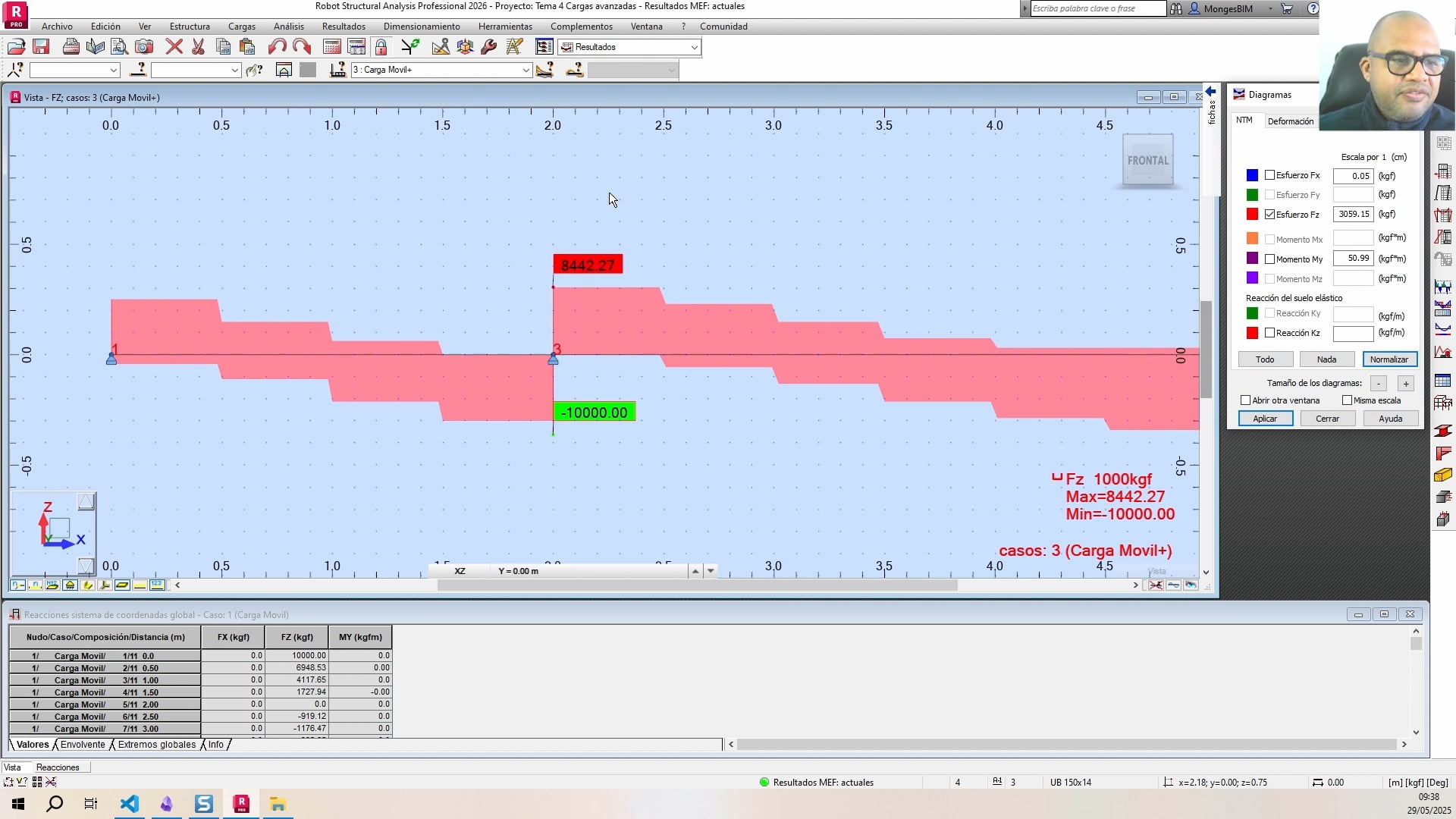Click the Nada button
Image resolution: width=1456 pixels, height=819 pixels.
point(1326,359)
